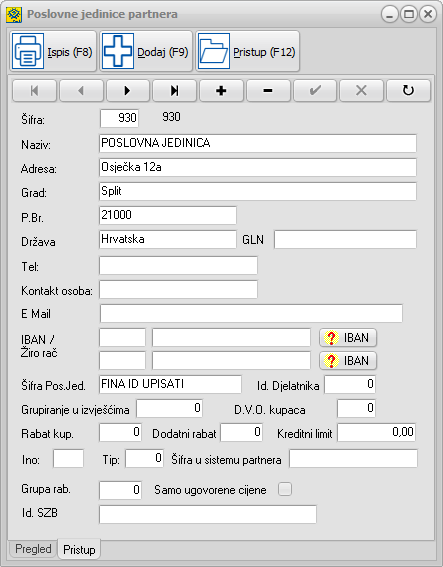Image resolution: width=443 pixels, height=567 pixels.
Task: Click the first IBAN check button
Action: pos(348,338)
